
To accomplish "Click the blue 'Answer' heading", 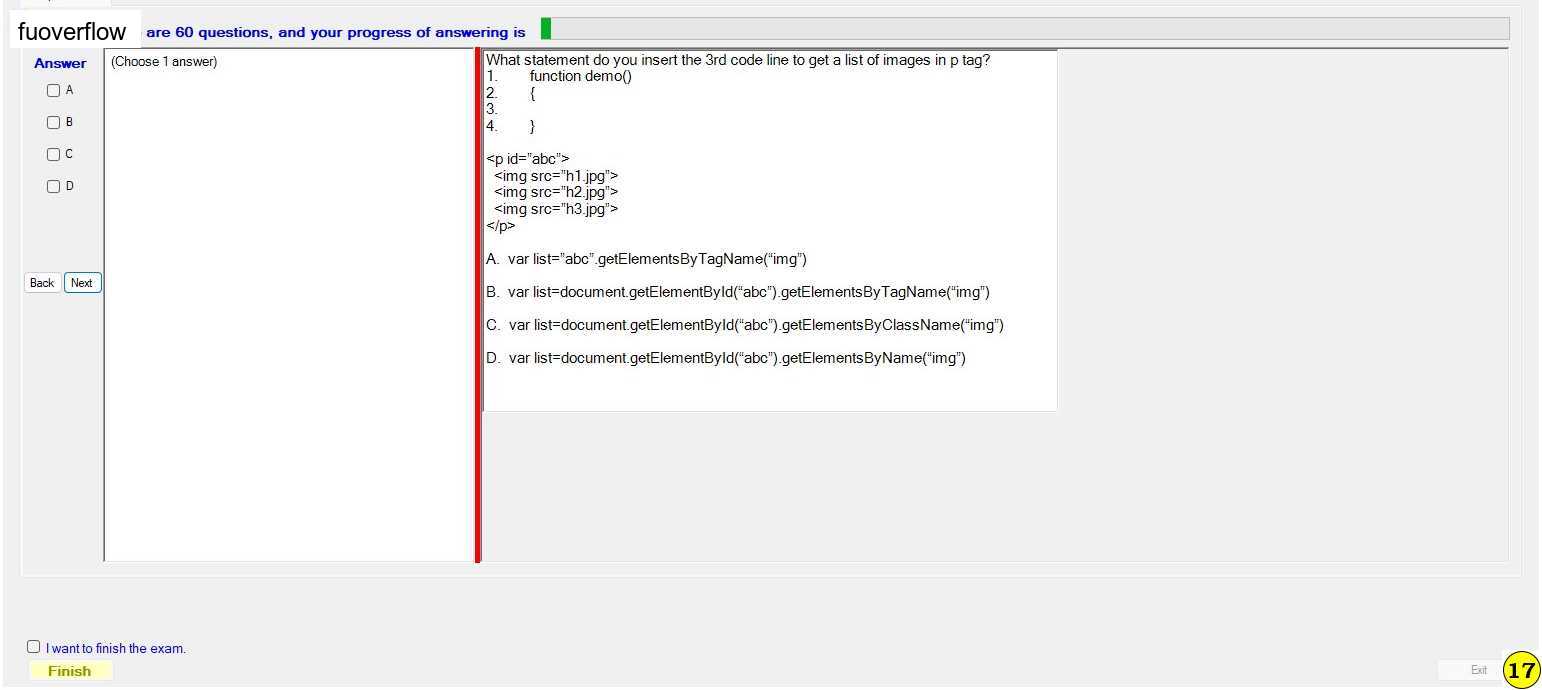I will click(x=60, y=63).
